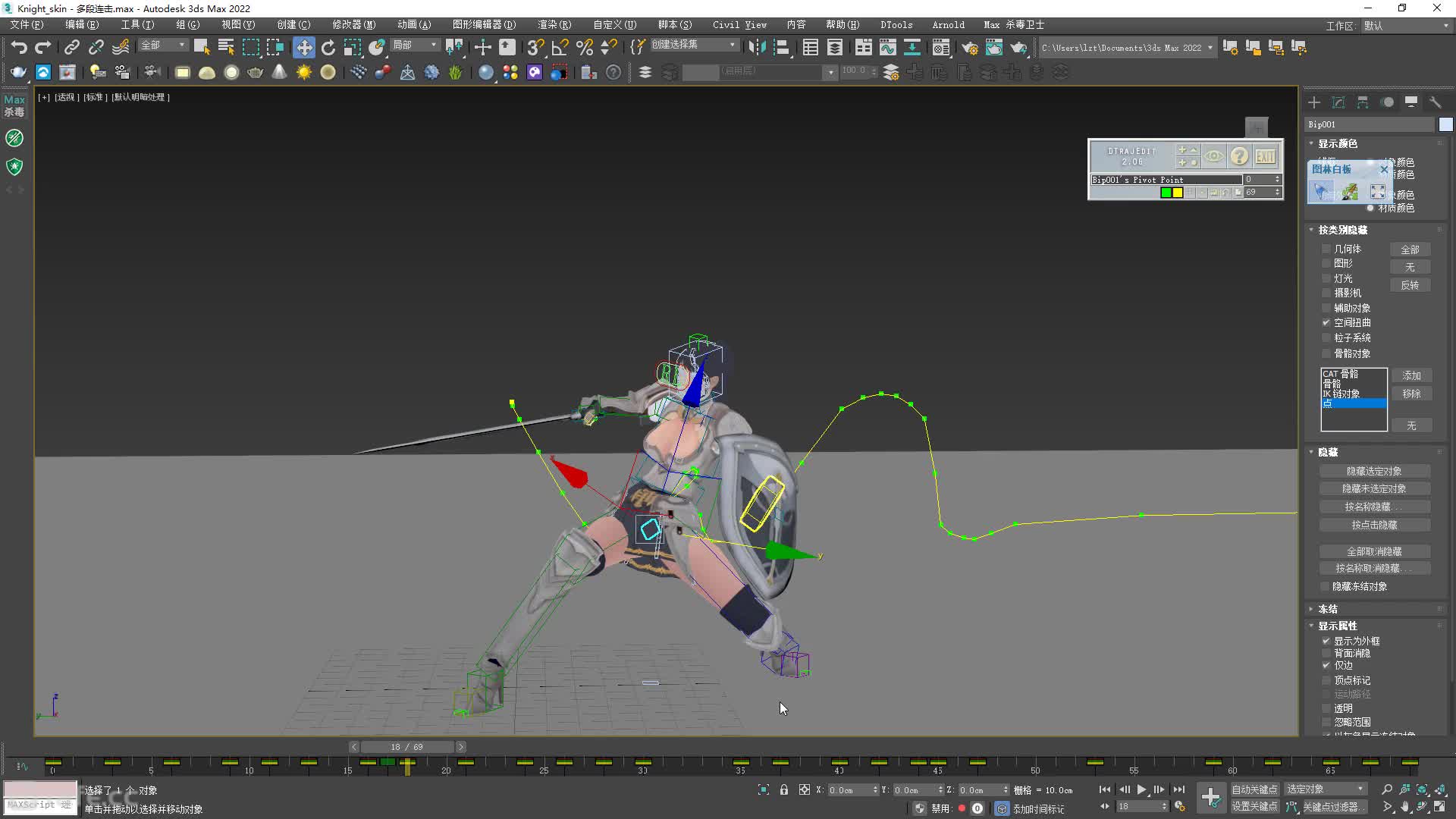Enable the 图形 hide category checkbox
Screen dimensions: 1456x819
[x=1326, y=263]
